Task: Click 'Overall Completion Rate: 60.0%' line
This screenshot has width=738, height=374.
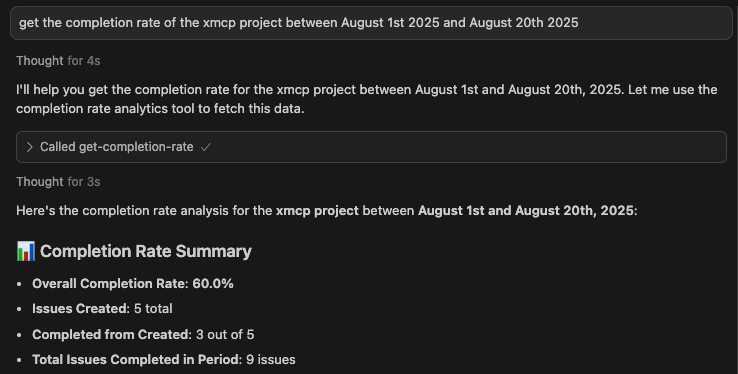Action: [x=133, y=284]
